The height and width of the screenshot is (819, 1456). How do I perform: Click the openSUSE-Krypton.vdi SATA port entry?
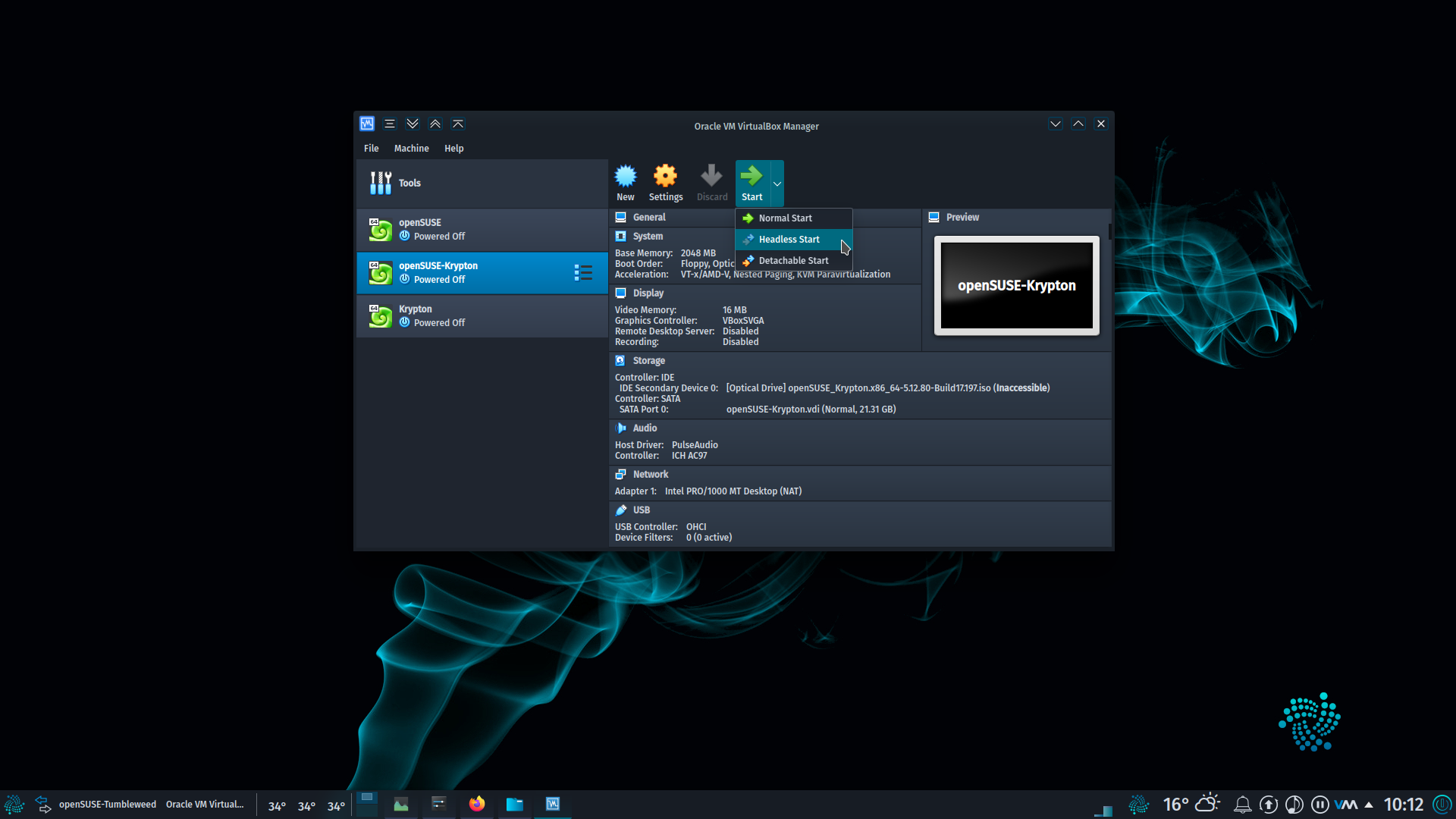point(811,409)
